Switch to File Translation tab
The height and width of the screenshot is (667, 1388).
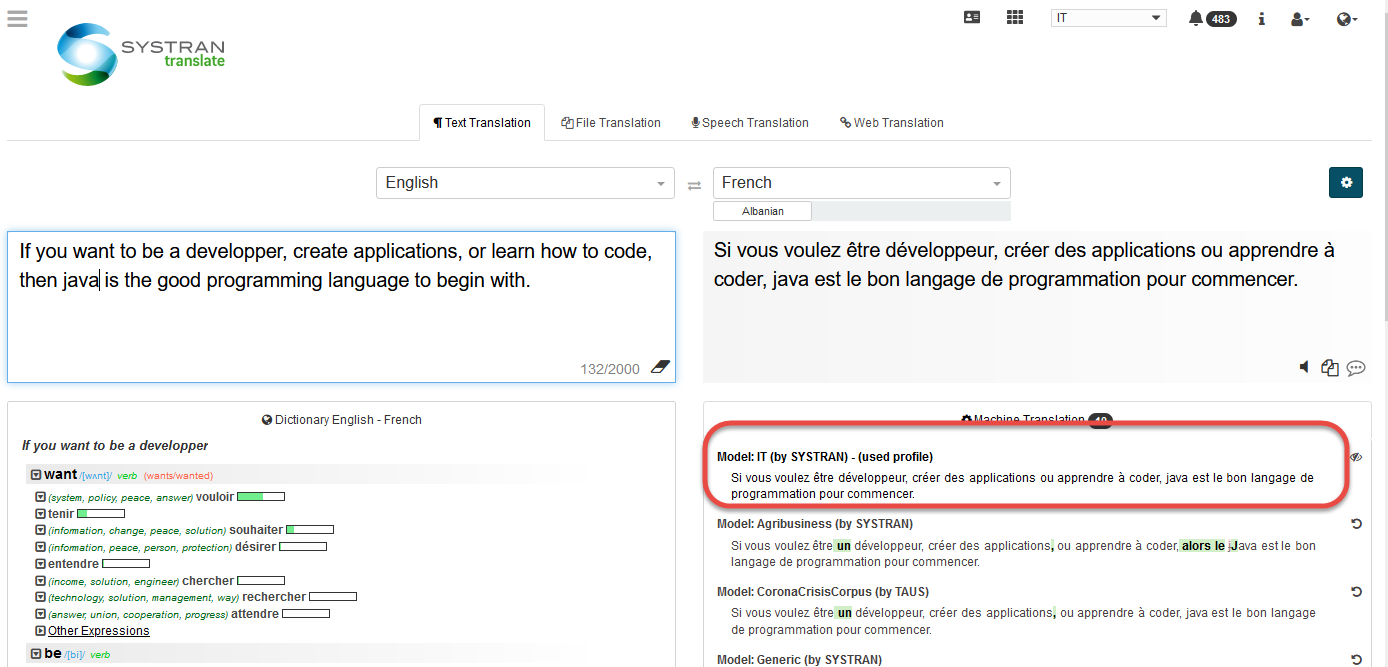(x=611, y=123)
